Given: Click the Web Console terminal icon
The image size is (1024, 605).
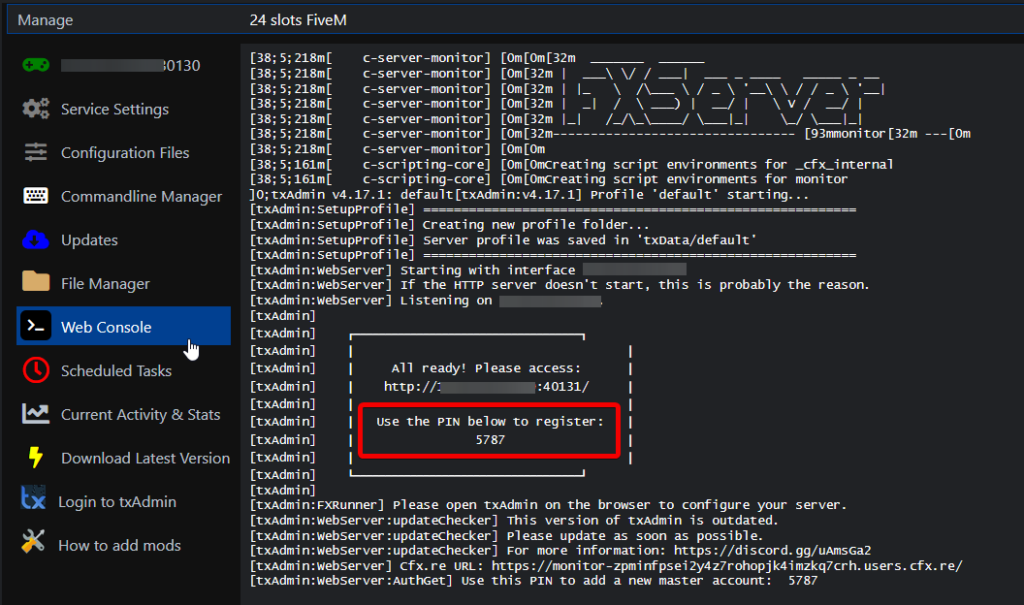Looking at the screenshot, I should (x=35, y=325).
